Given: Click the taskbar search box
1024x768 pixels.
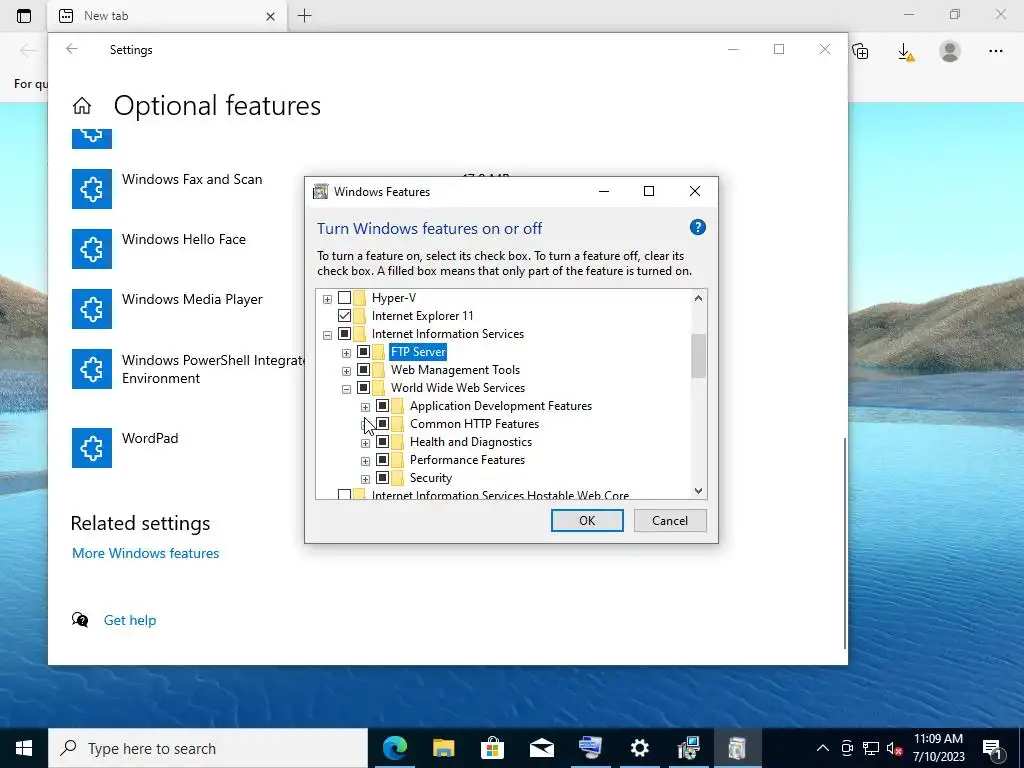Looking at the screenshot, I should [208, 748].
